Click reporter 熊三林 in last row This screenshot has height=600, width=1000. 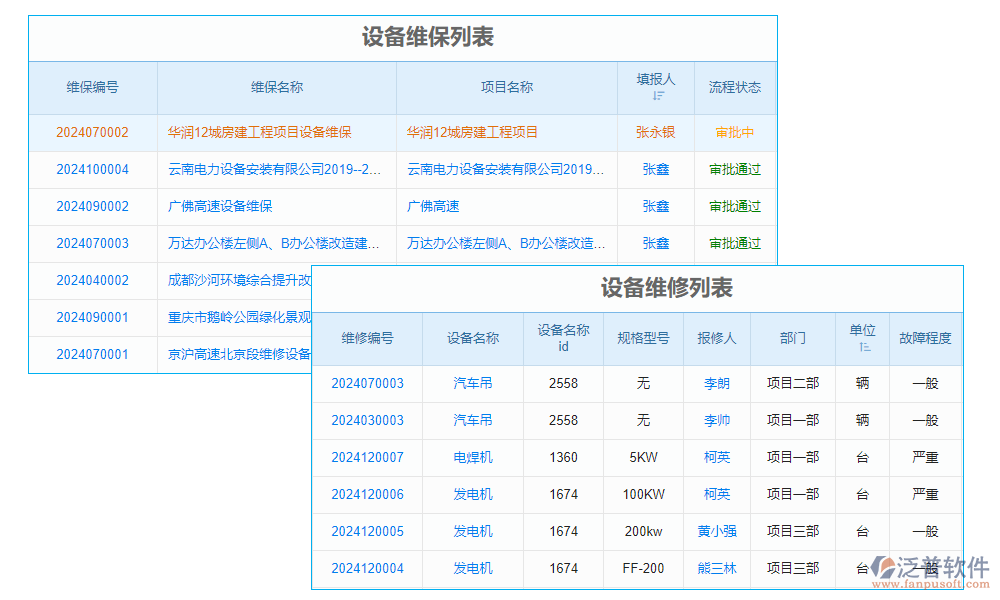(x=717, y=568)
